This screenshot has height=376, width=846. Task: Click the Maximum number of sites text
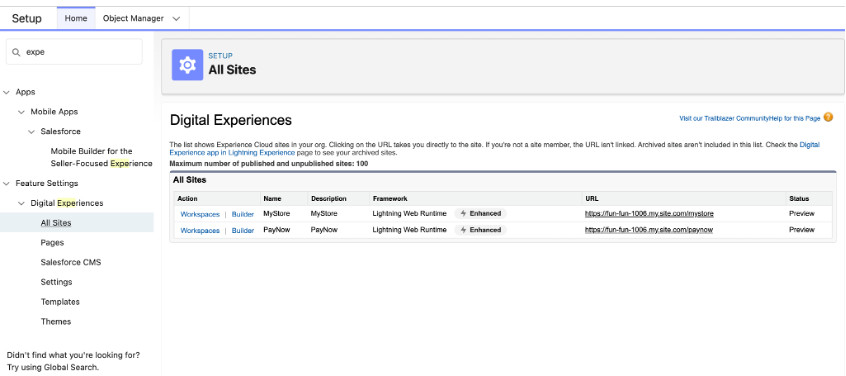coord(269,163)
